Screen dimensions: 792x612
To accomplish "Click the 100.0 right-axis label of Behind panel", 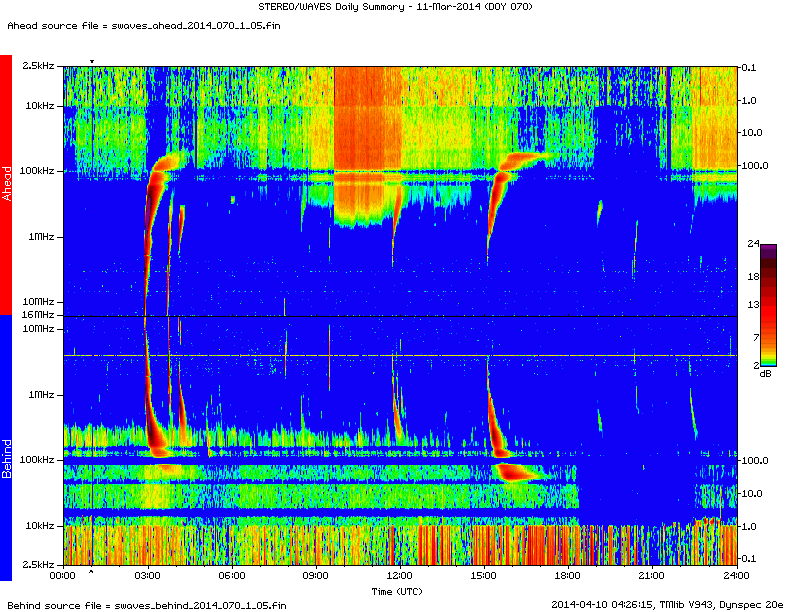I will [x=755, y=461].
